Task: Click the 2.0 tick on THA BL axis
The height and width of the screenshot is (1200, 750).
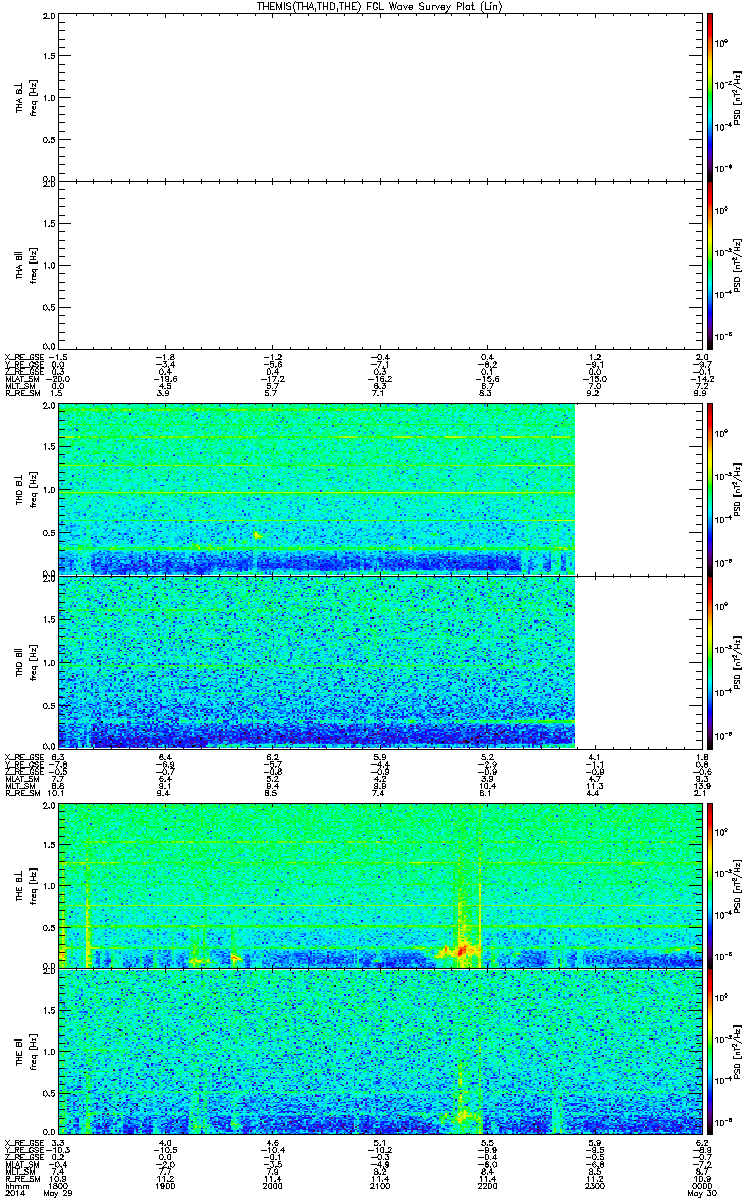Action: point(48,16)
